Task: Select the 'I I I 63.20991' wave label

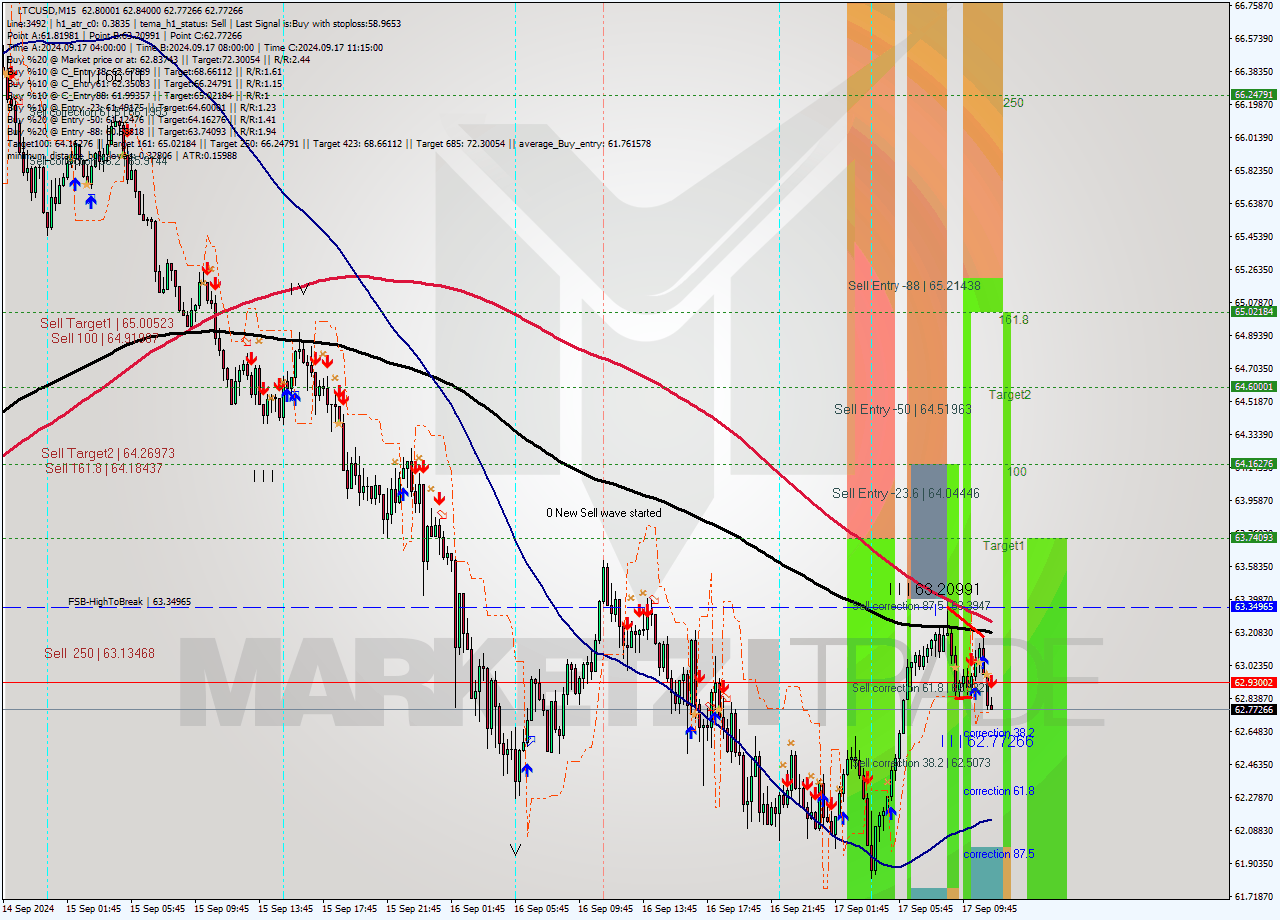Action: (934, 590)
